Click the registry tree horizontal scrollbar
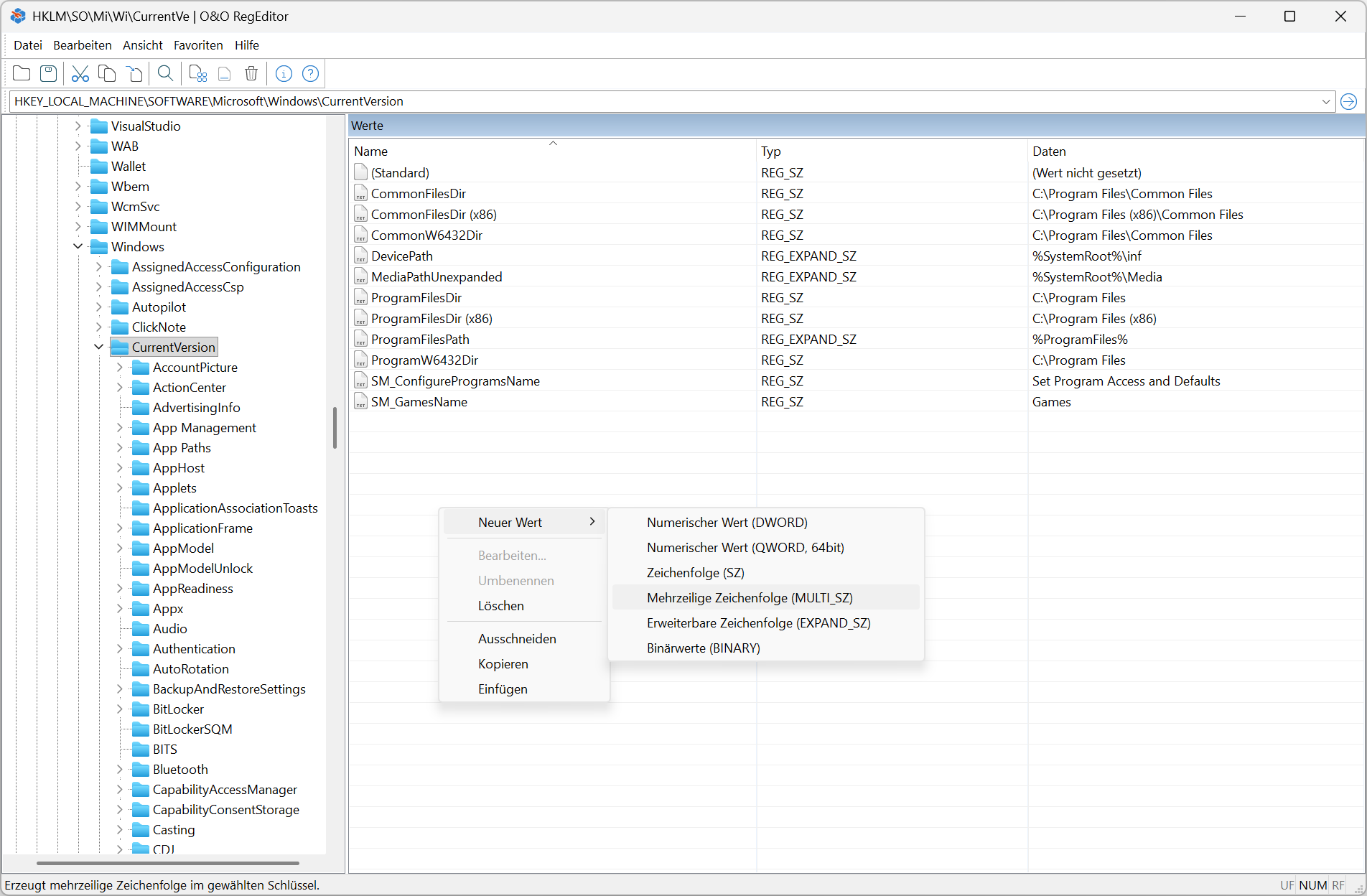Screen dimensions: 1367x896 (x=168, y=863)
